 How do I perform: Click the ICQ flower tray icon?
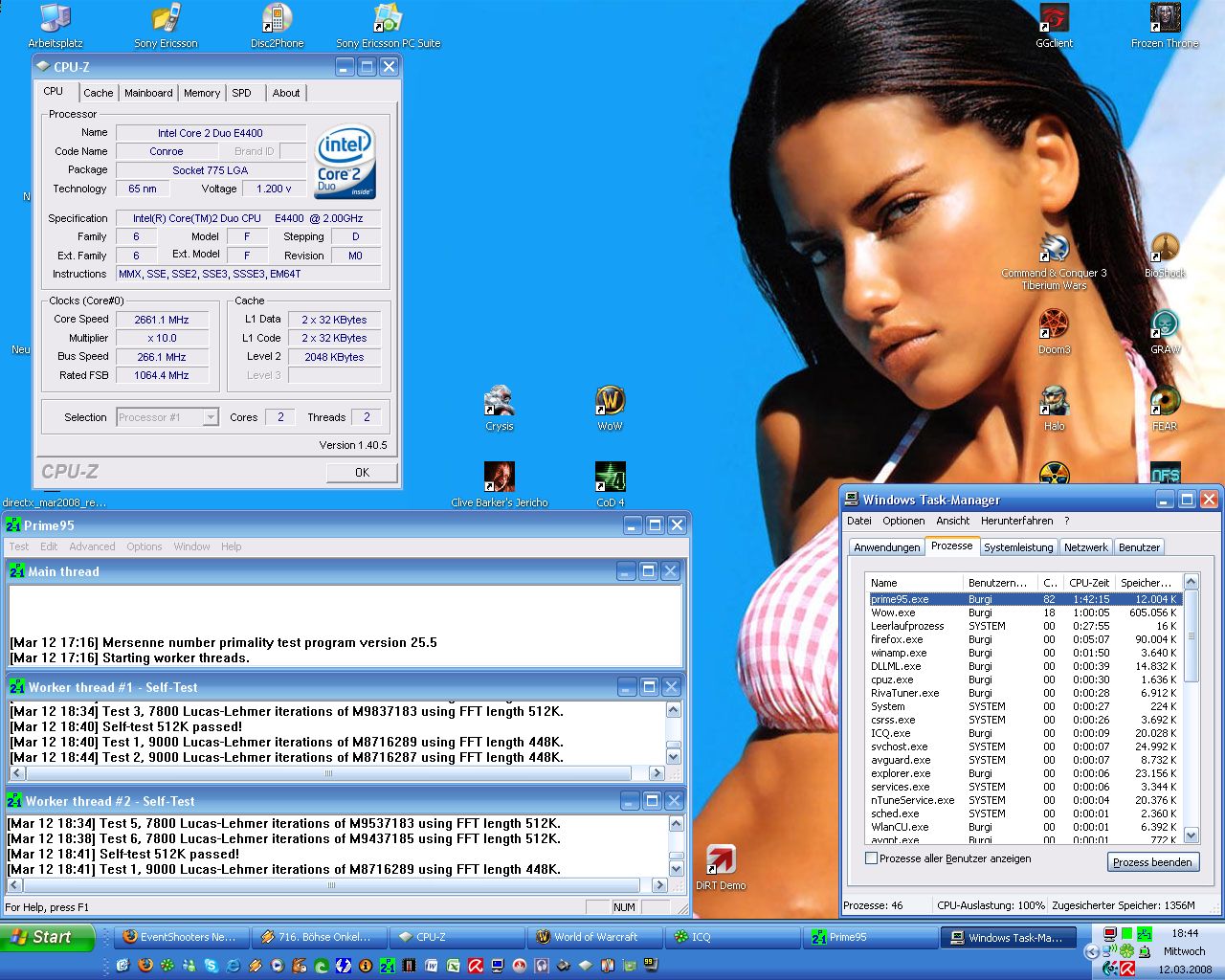tap(1126, 950)
